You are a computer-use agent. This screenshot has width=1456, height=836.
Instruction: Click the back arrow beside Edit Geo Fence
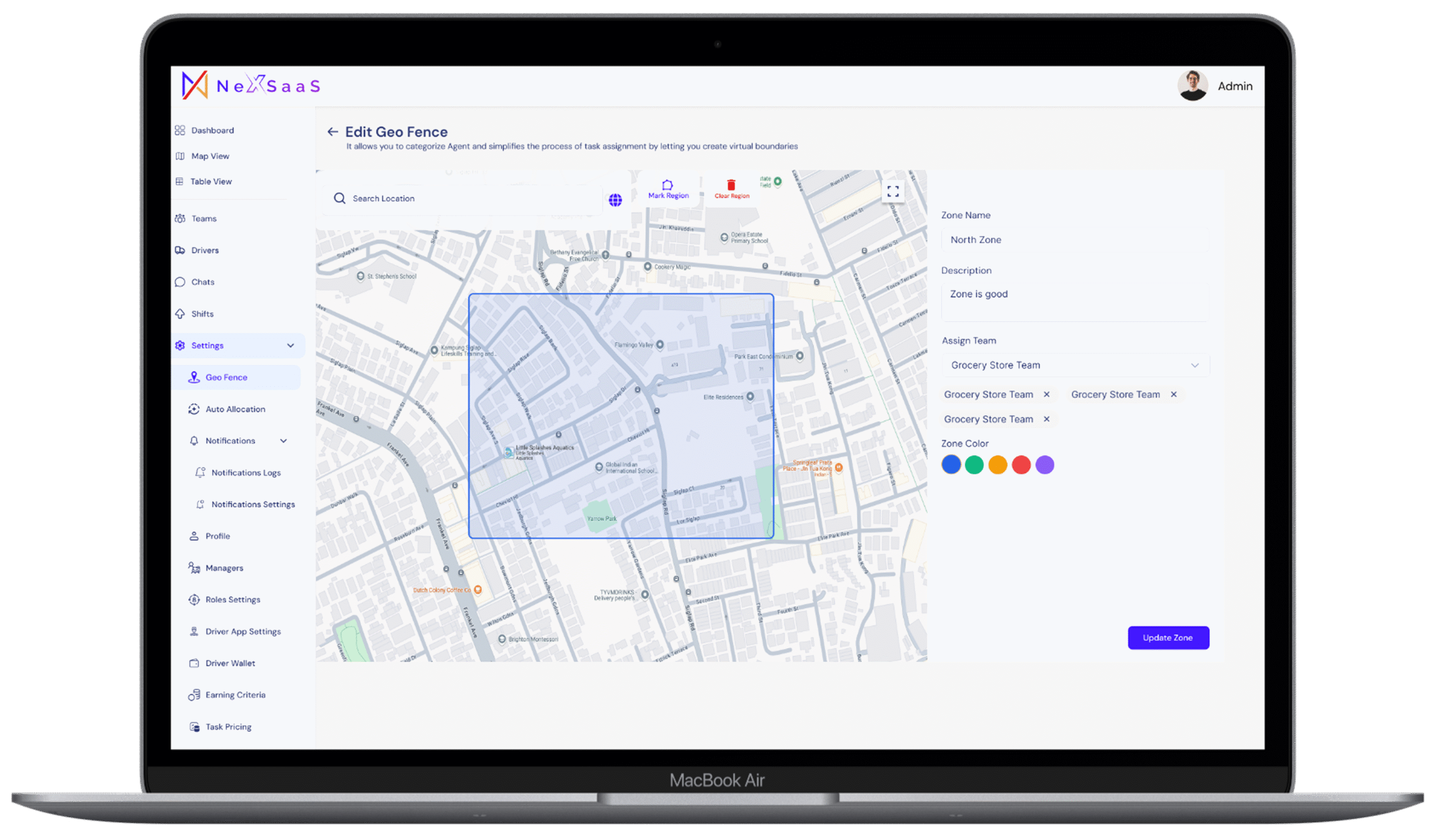332,132
